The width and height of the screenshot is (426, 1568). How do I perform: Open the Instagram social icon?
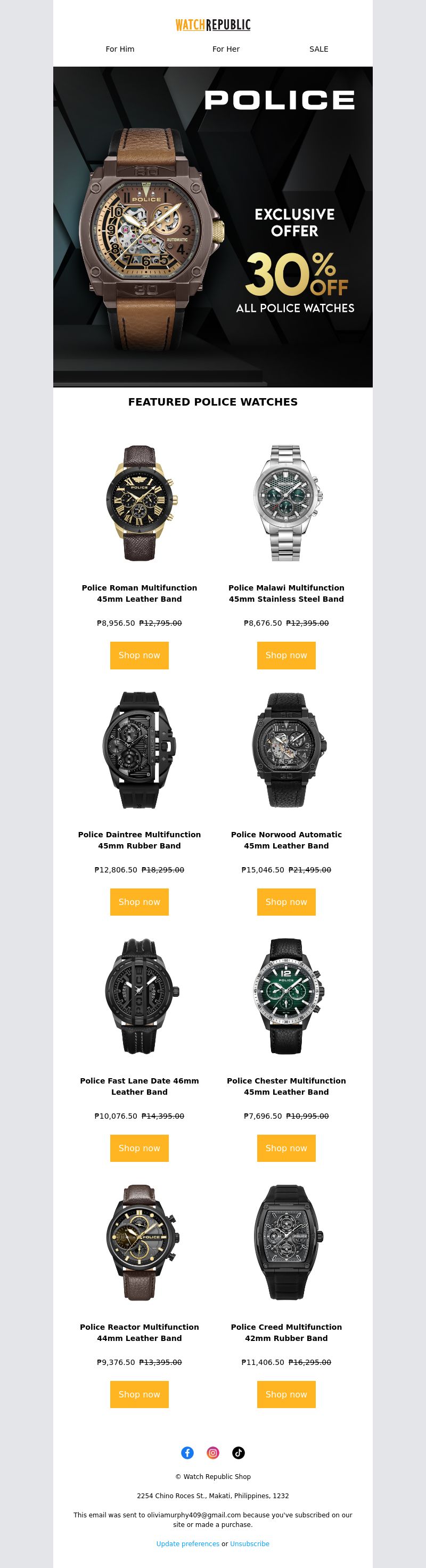[213, 1453]
